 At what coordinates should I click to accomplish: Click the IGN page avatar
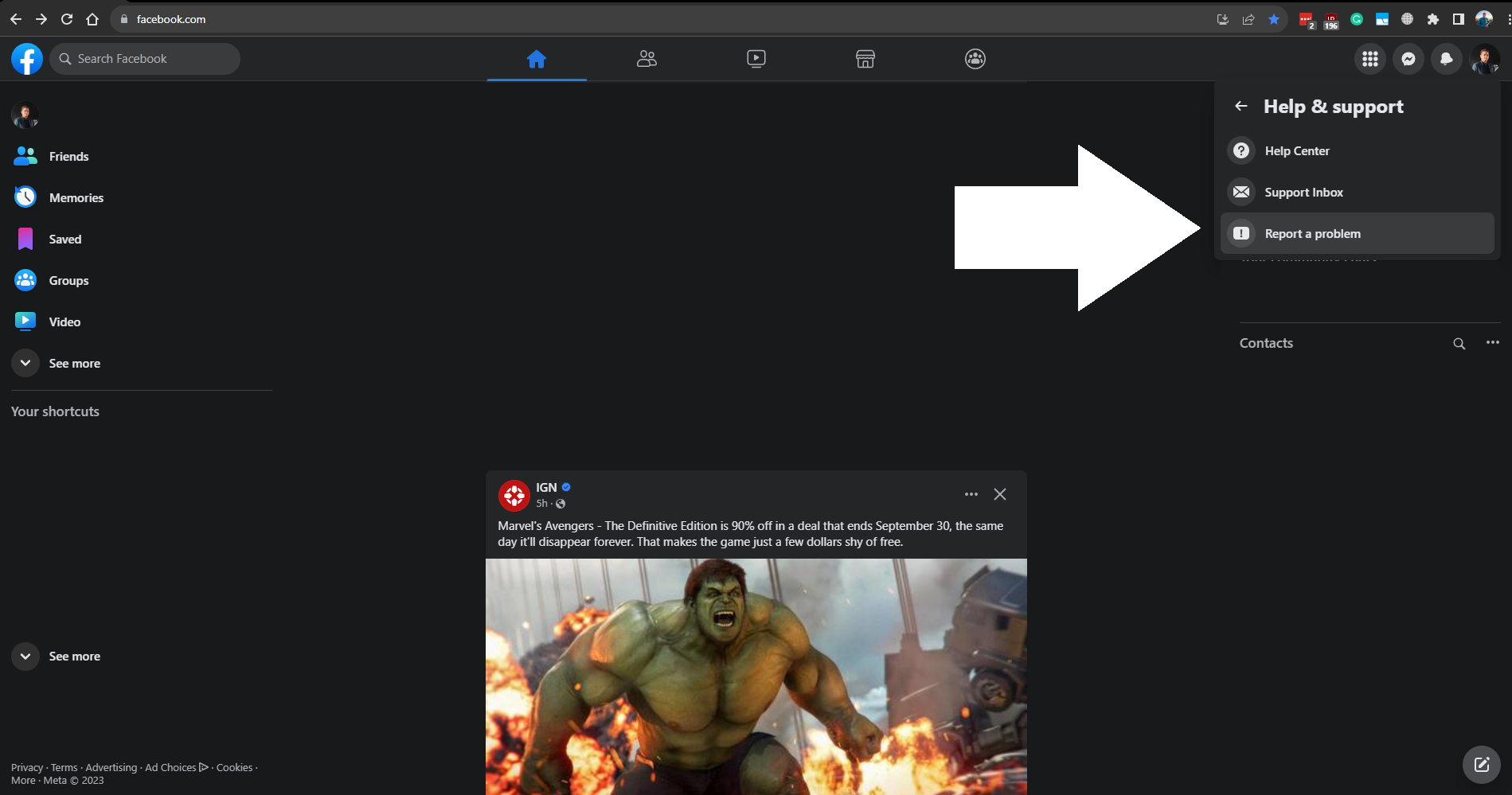(x=514, y=496)
